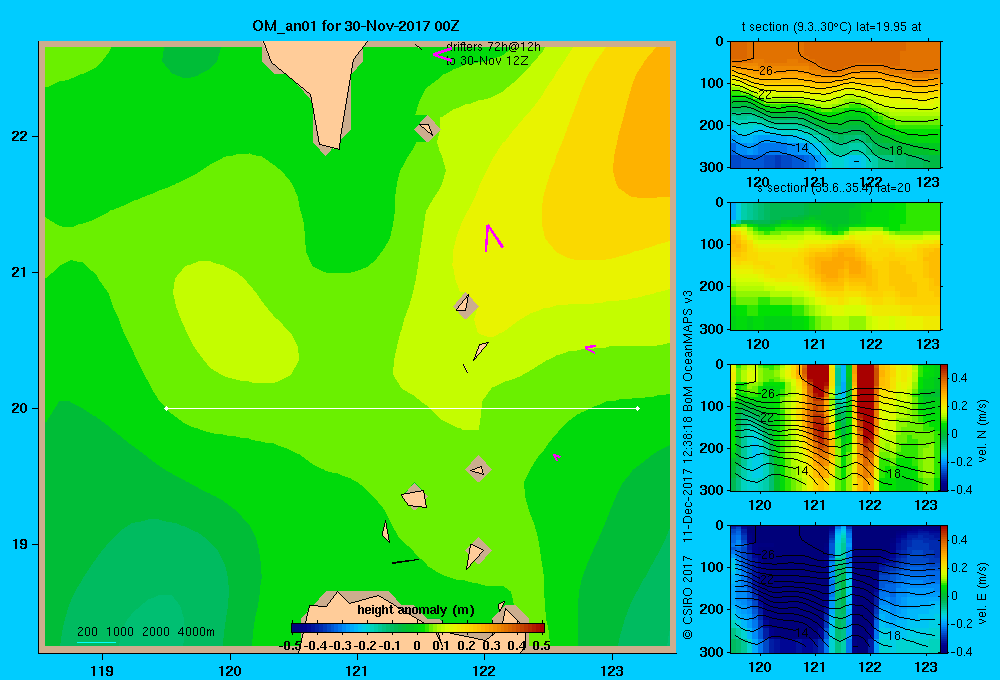Image resolution: width=1000 pixels, height=680 pixels.
Task: Click longitude label 121 under the main map
Action: (357, 670)
